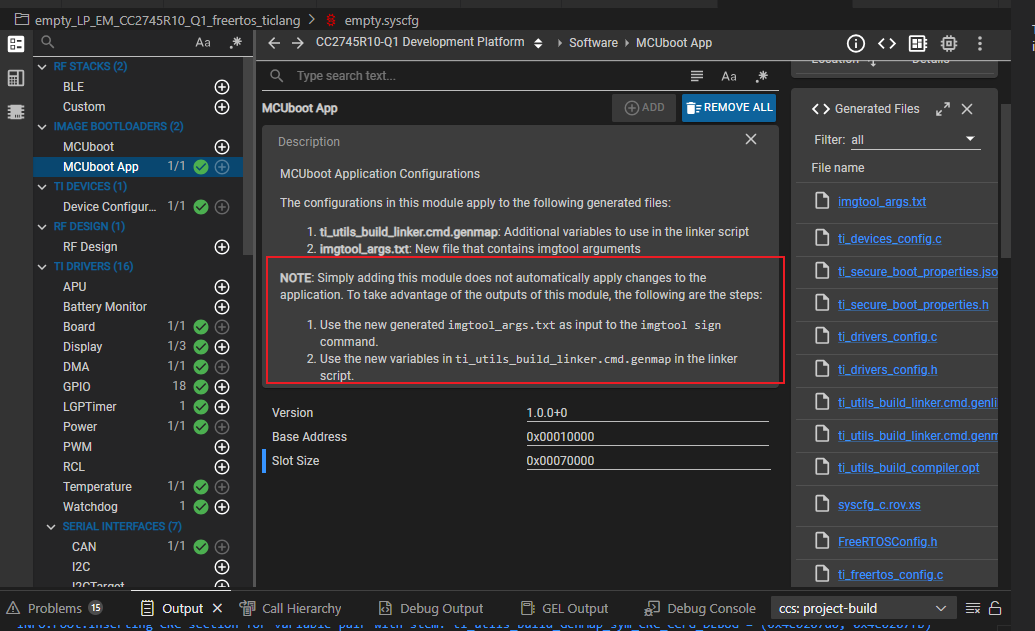
Task: Add a Battery Monitor driver instance
Action: tap(222, 307)
